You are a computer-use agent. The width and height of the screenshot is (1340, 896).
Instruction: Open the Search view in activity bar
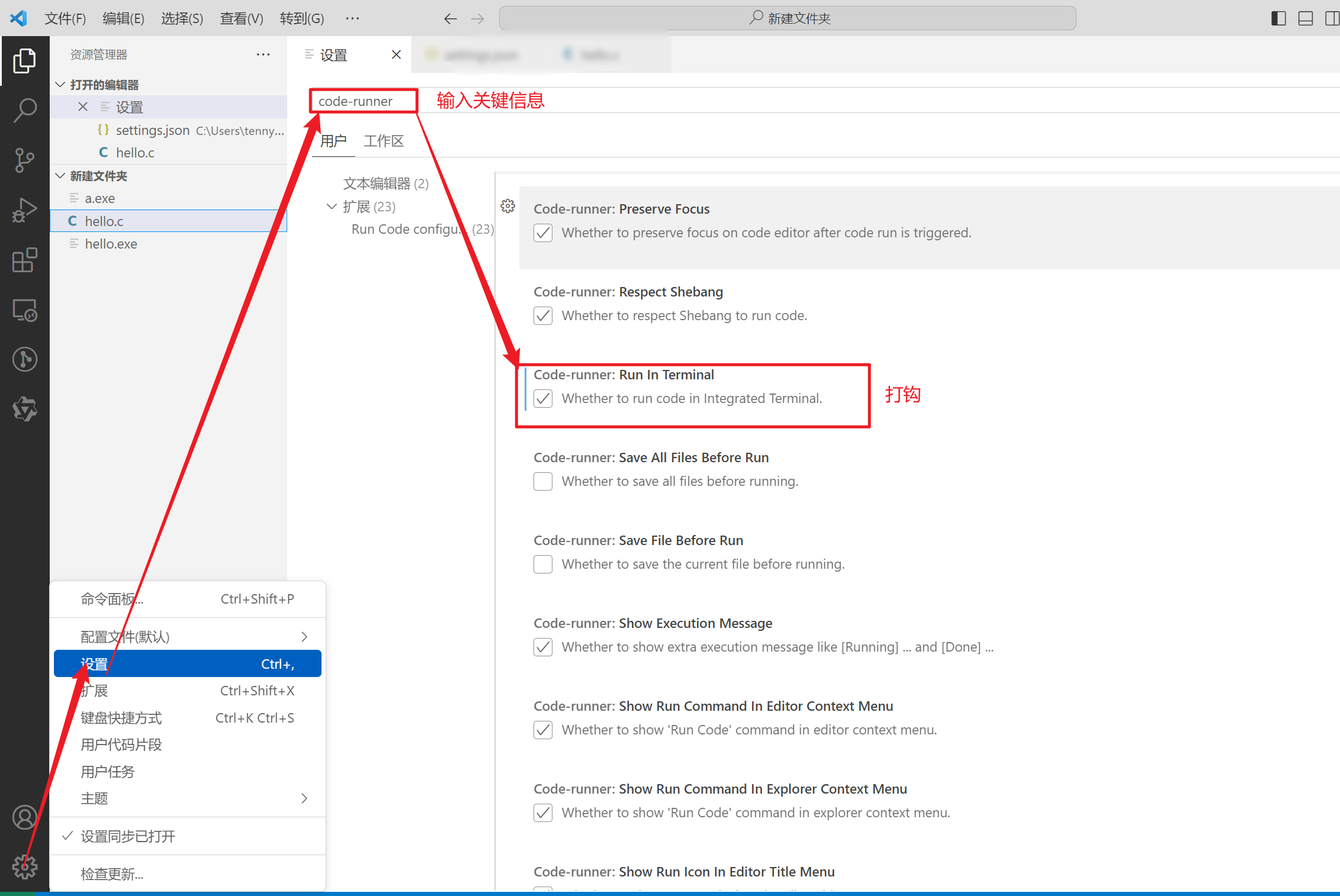[25, 110]
